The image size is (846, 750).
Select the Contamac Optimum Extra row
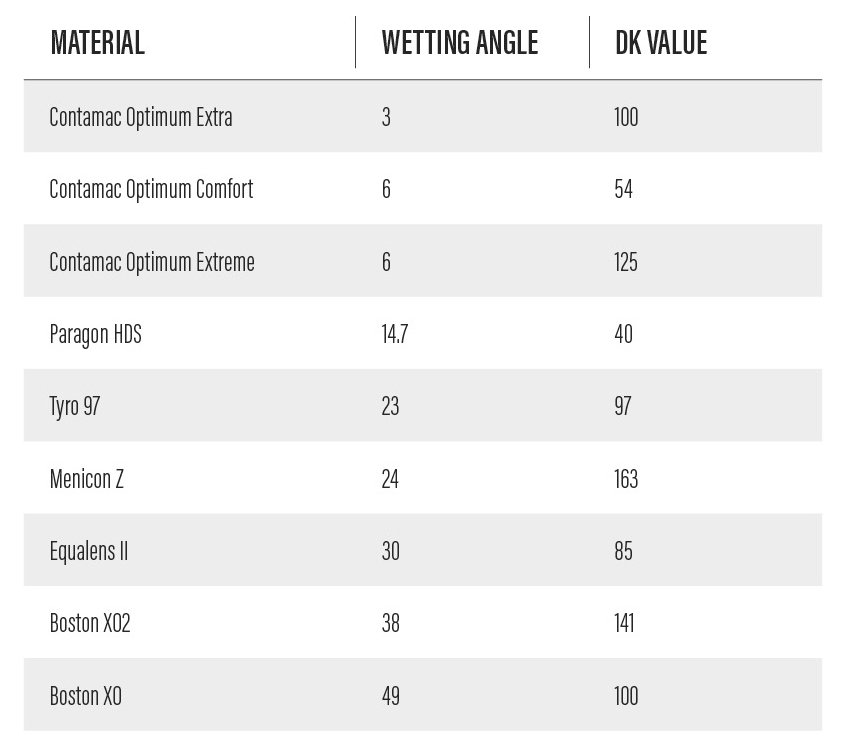(141, 117)
